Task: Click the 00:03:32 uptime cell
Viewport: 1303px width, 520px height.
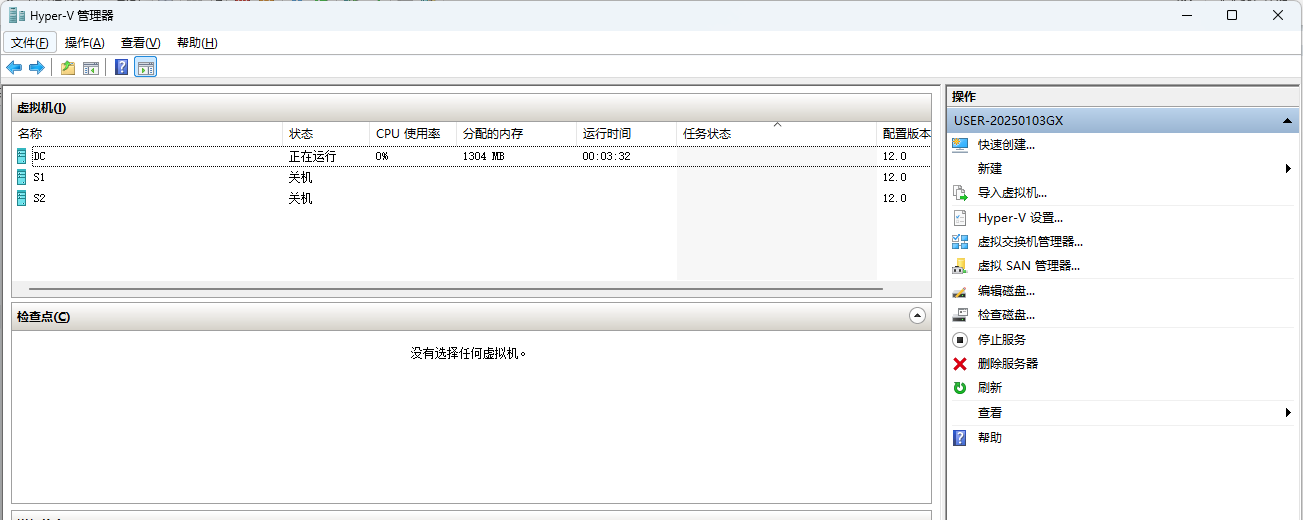Action: click(606, 156)
